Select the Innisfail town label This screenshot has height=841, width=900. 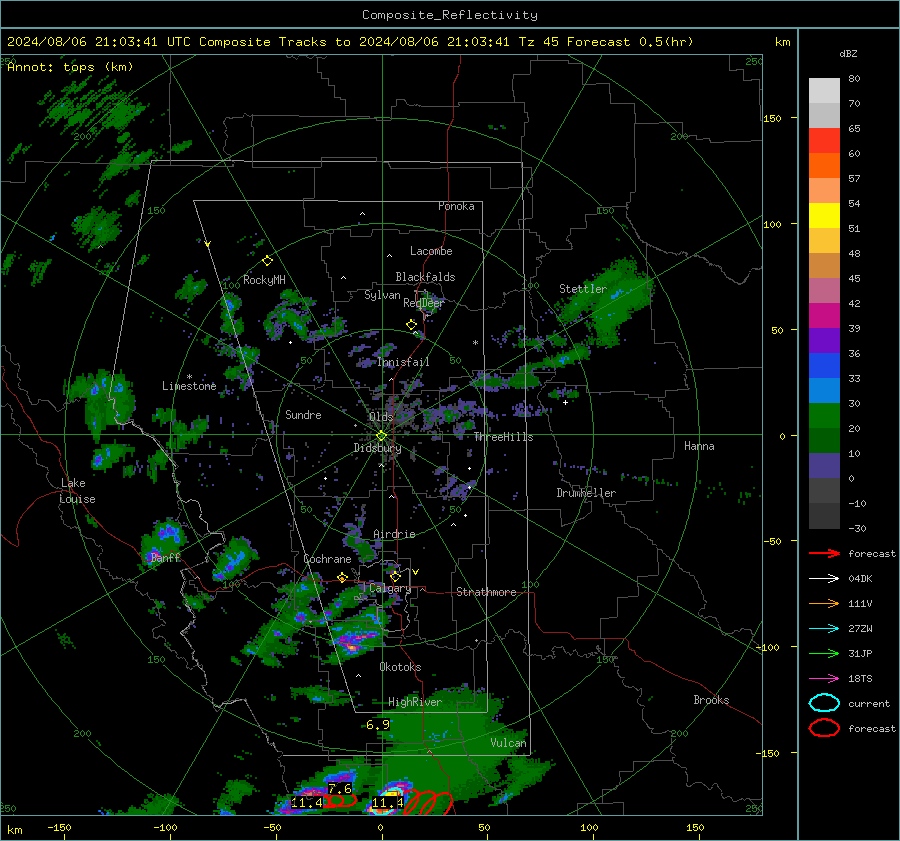pyautogui.click(x=403, y=362)
